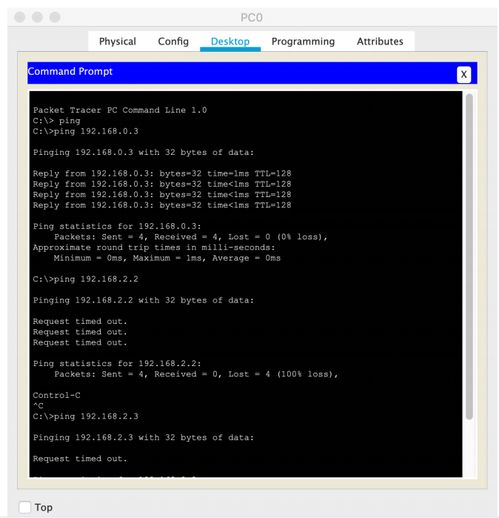Switch to the Attributes tab
Viewport: 499px width, 518px height.
[380, 41]
